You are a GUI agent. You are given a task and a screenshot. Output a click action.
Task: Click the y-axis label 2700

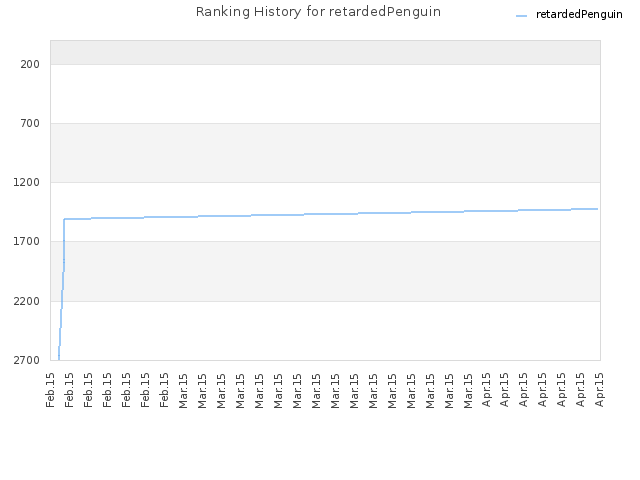(x=27, y=360)
